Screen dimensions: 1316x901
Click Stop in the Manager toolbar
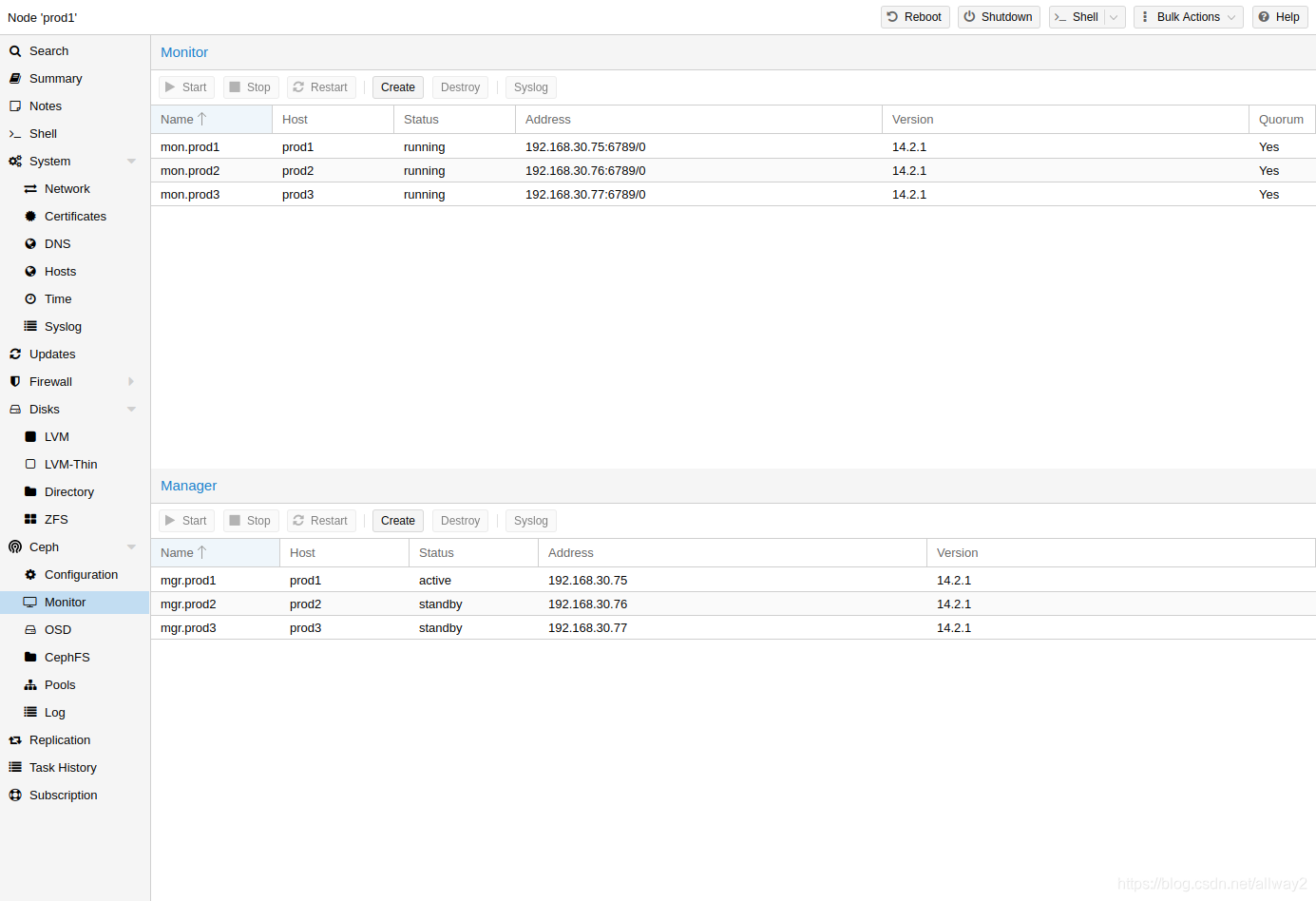point(251,521)
